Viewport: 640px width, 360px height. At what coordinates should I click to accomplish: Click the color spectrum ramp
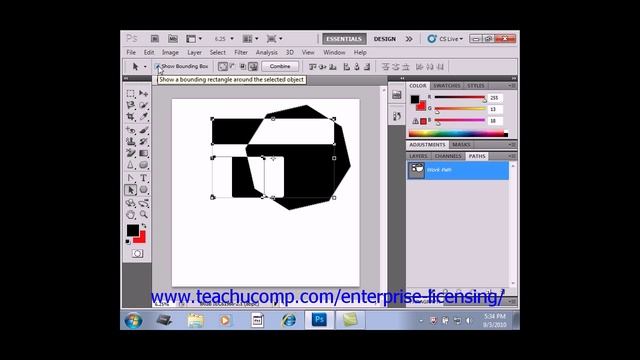[x=458, y=133]
